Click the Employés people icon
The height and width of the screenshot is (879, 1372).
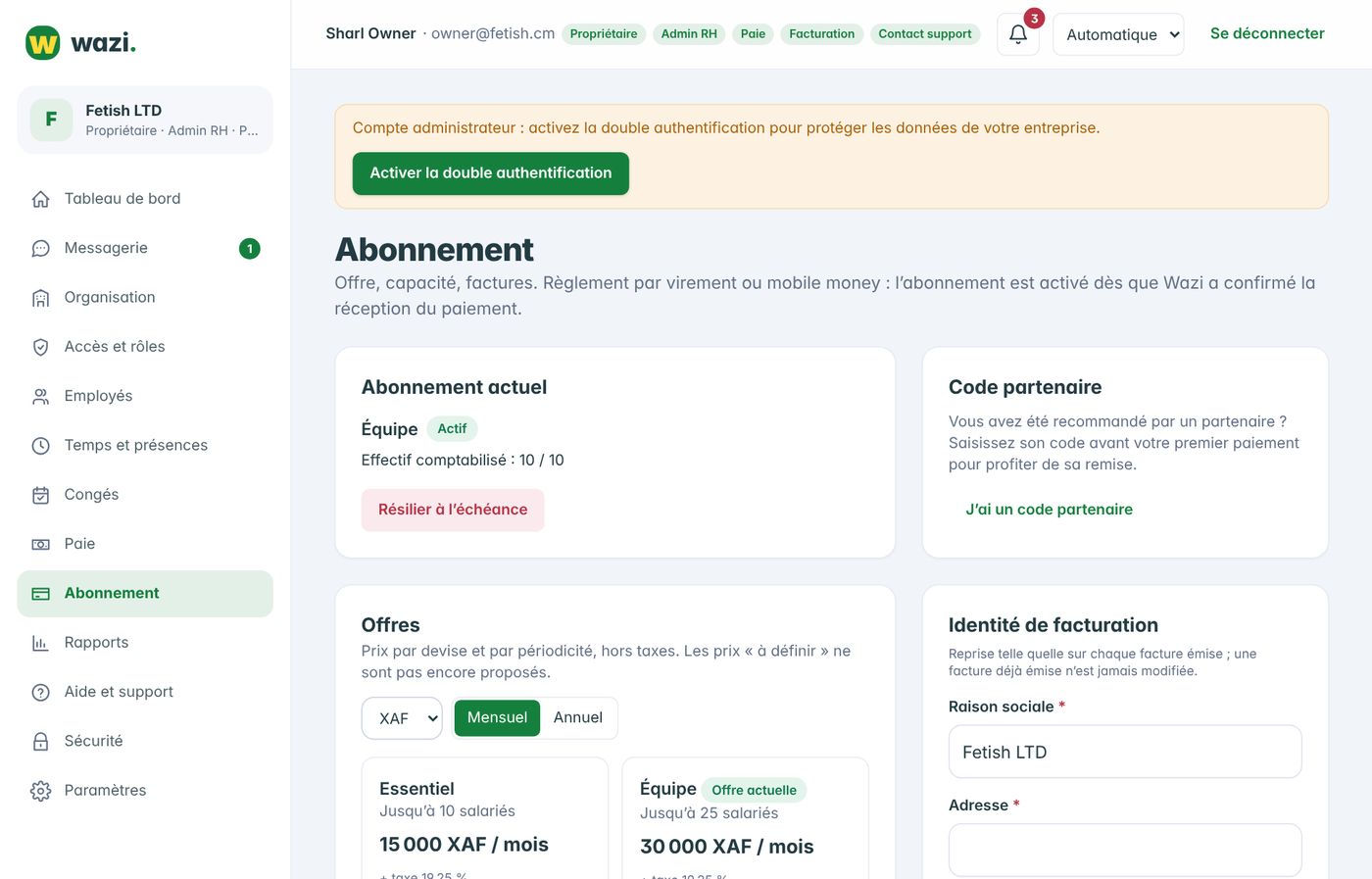coord(40,397)
